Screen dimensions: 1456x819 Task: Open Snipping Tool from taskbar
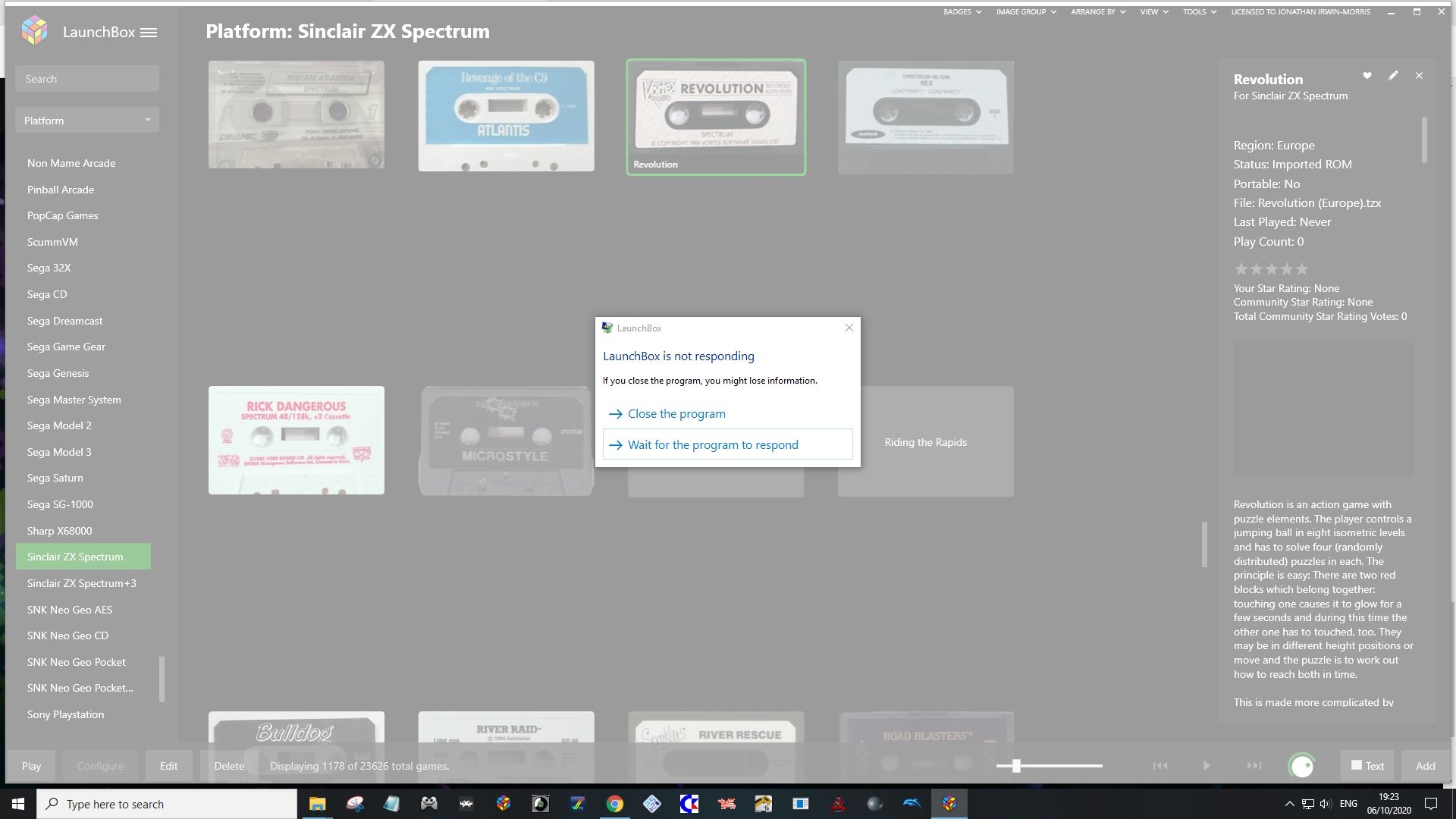click(x=355, y=804)
